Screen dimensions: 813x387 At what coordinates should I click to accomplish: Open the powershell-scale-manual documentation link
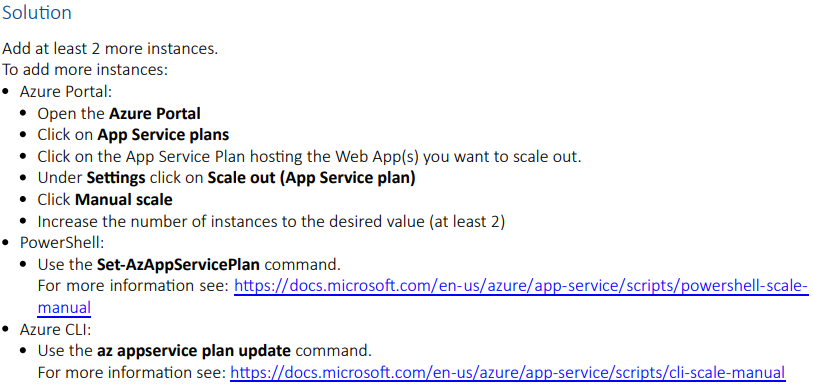pos(521,286)
